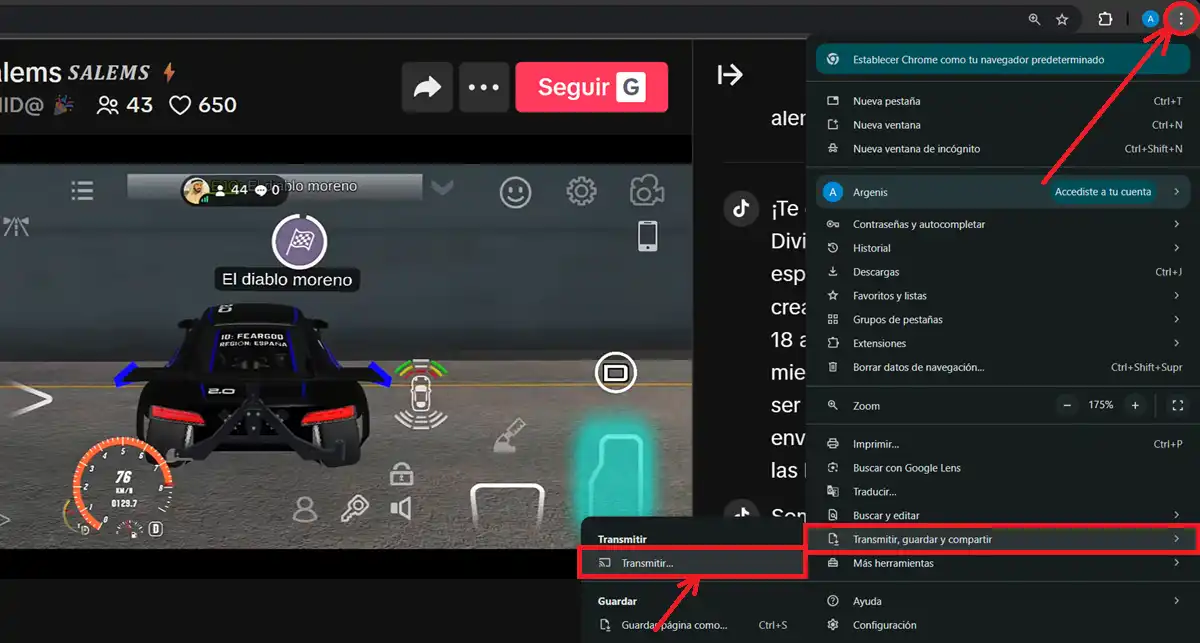This screenshot has height=643, width=1200.
Task: Expand Más herramientas submenu
Action: point(1005,563)
